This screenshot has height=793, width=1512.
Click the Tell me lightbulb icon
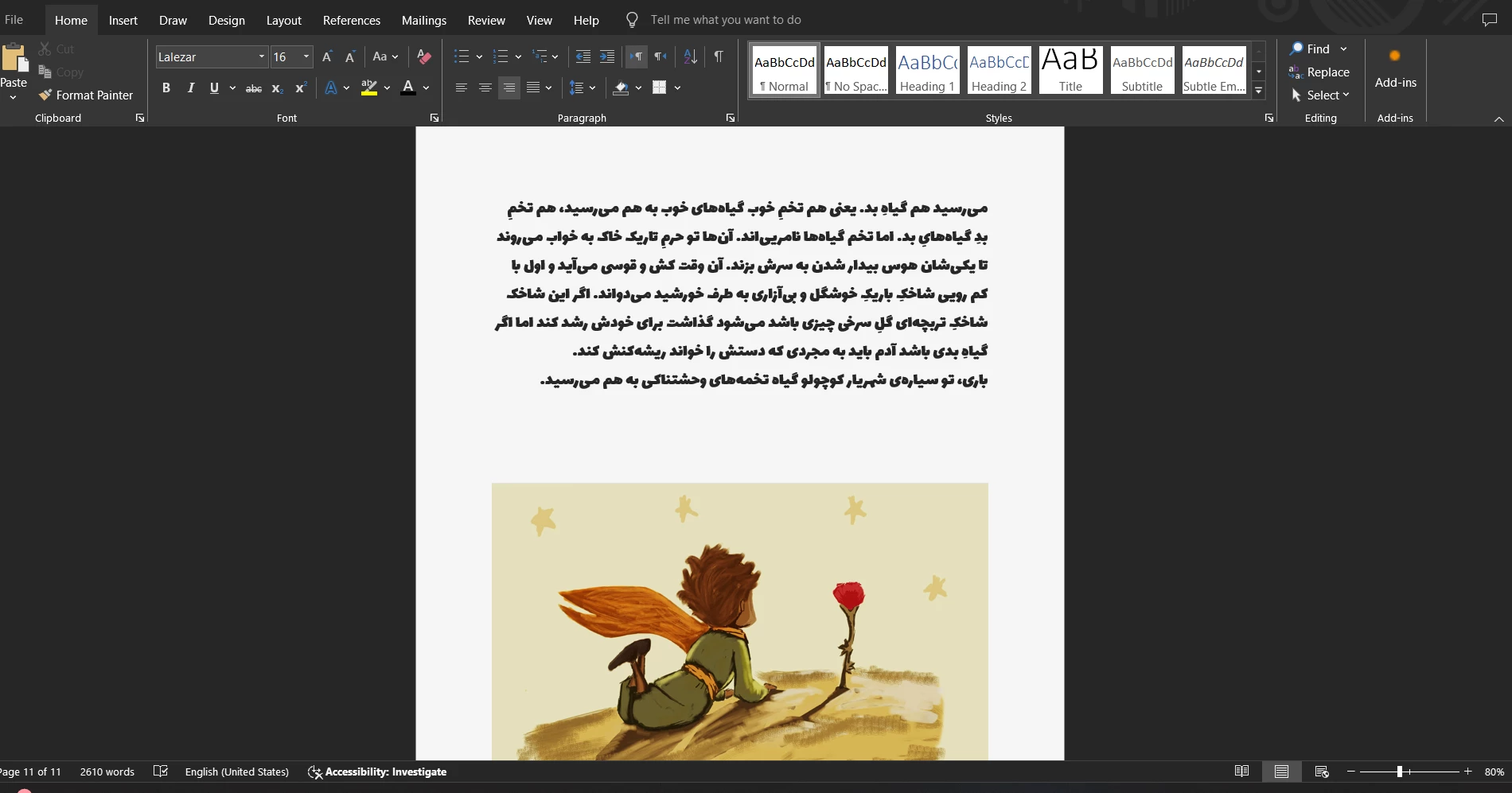pyautogui.click(x=633, y=20)
